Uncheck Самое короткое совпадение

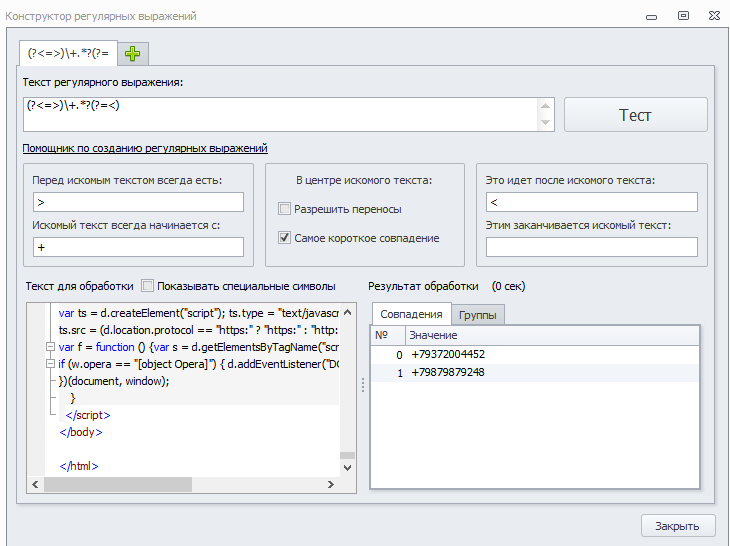pos(284,238)
